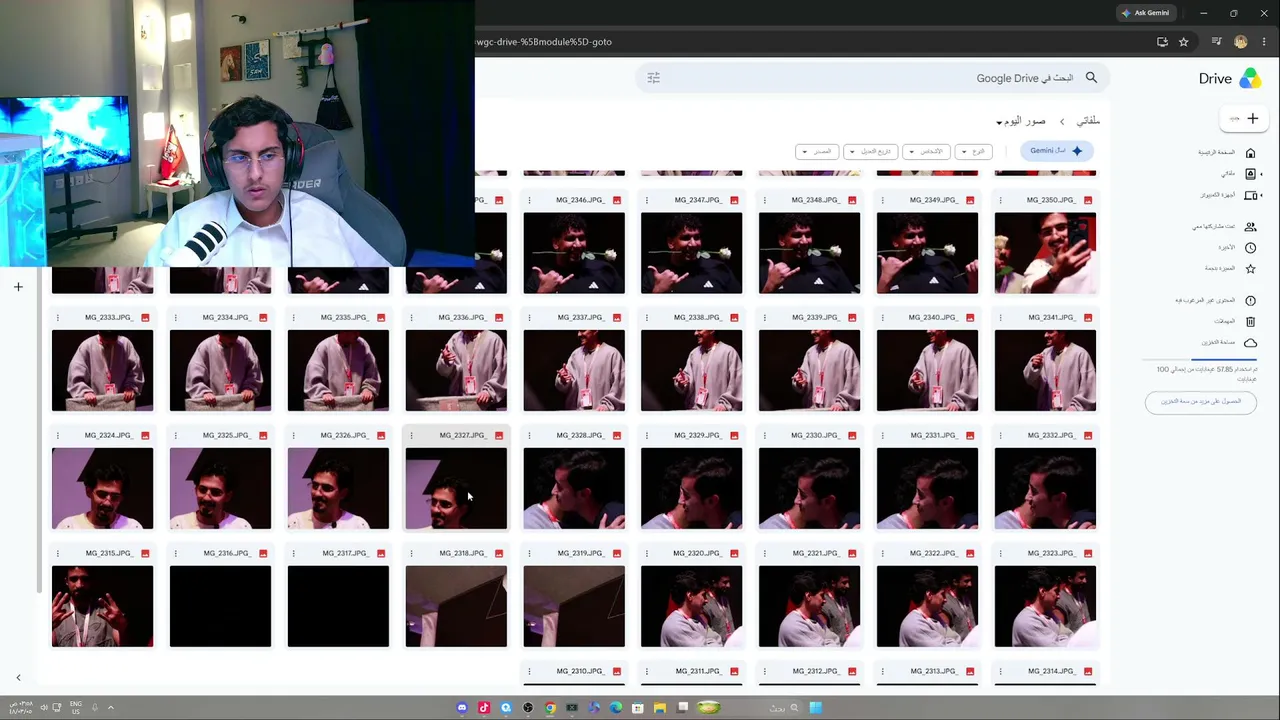This screenshot has height=720, width=1280.
Task: Open the Spam warning icon
Action: [1250, 301]
